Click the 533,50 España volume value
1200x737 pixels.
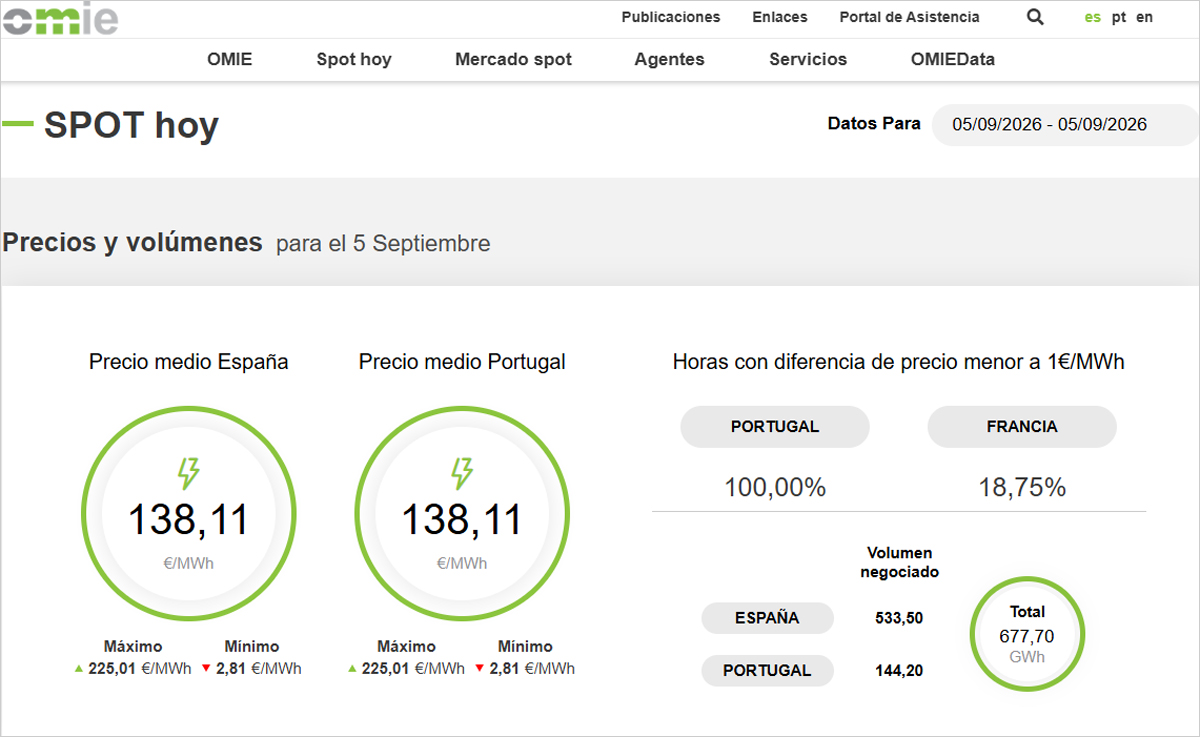(899, 618)
